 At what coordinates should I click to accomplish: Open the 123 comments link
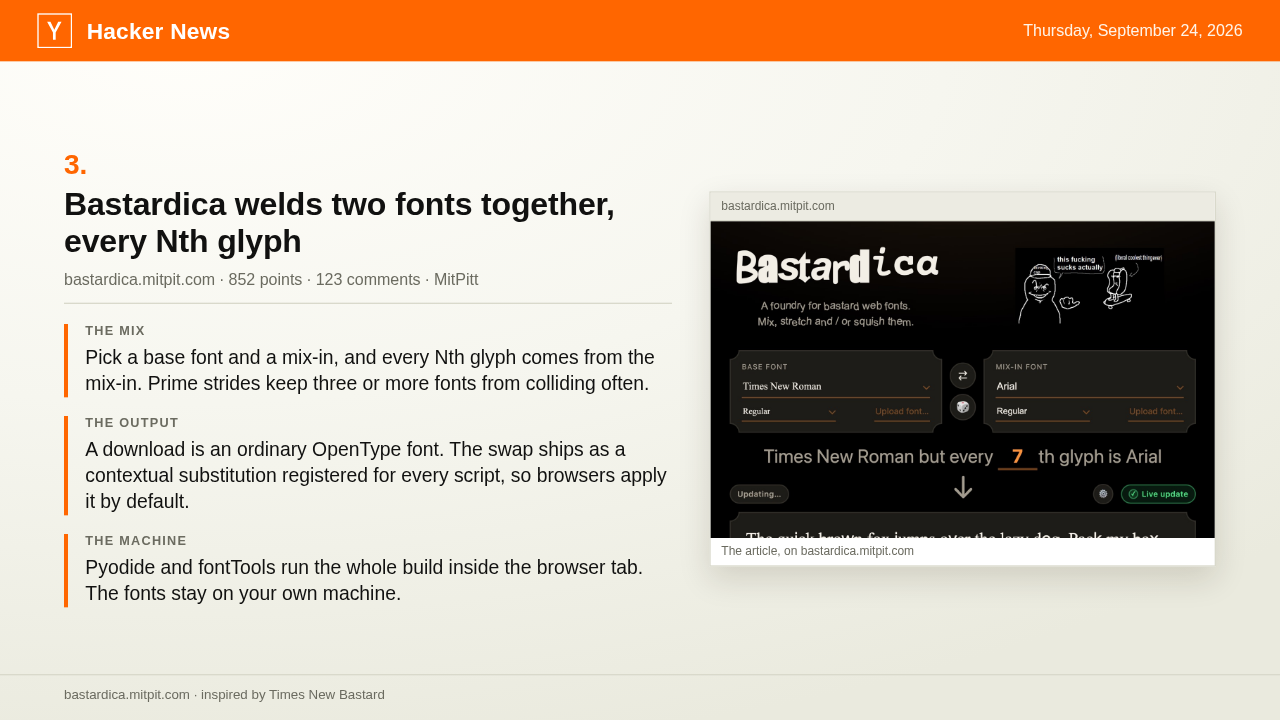click(x=368, y=280)
